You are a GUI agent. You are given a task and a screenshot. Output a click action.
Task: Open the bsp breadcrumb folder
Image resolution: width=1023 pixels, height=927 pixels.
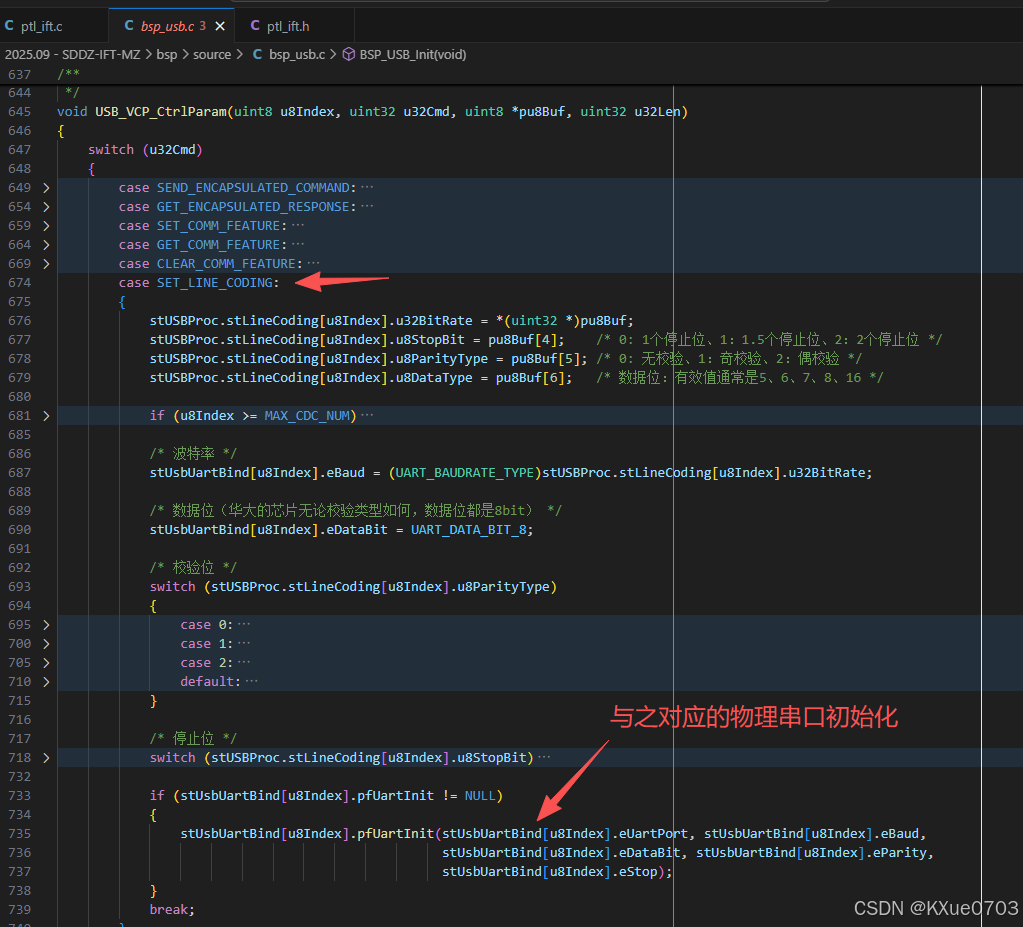tap(166, 55)
